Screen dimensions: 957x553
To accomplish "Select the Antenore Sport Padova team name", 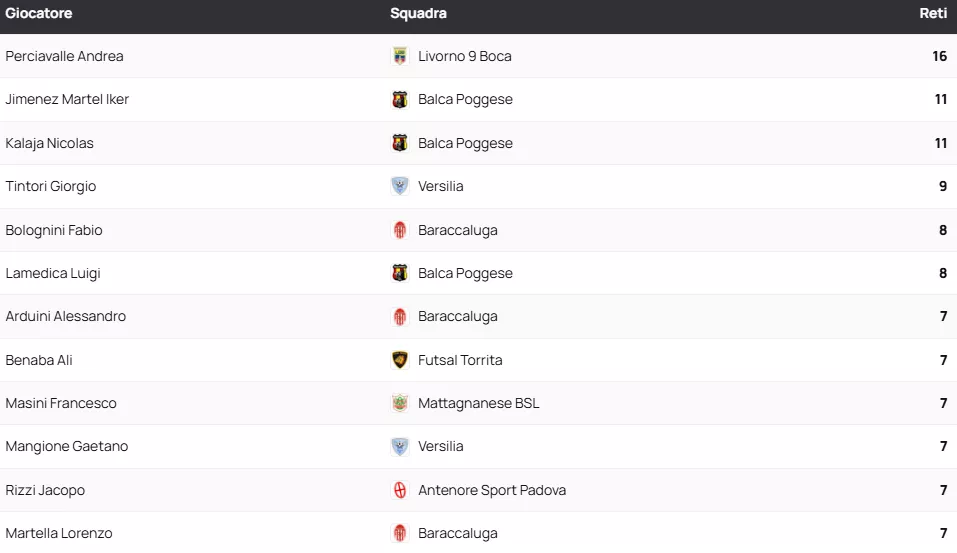I will [x=492, y=490].
